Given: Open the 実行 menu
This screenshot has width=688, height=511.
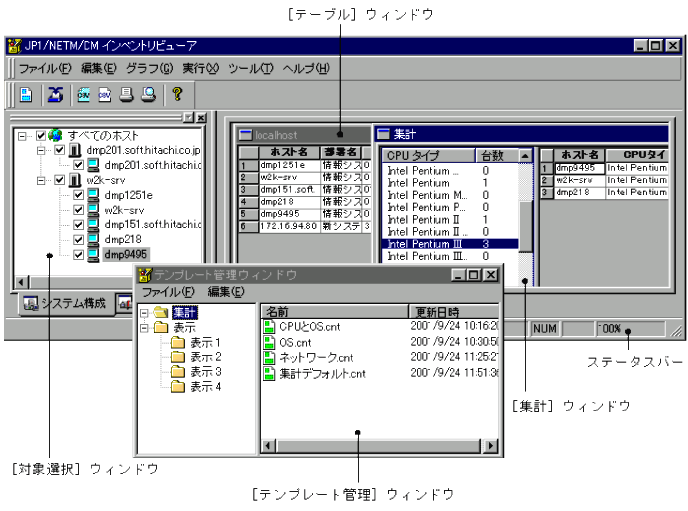Looking at the screenshot, I should click(x=201, y=68).
